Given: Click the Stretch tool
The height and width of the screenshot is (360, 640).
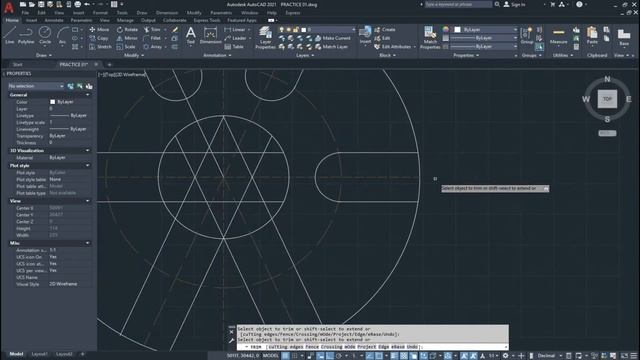Looking at the screenshot, I should coord(100,47).
